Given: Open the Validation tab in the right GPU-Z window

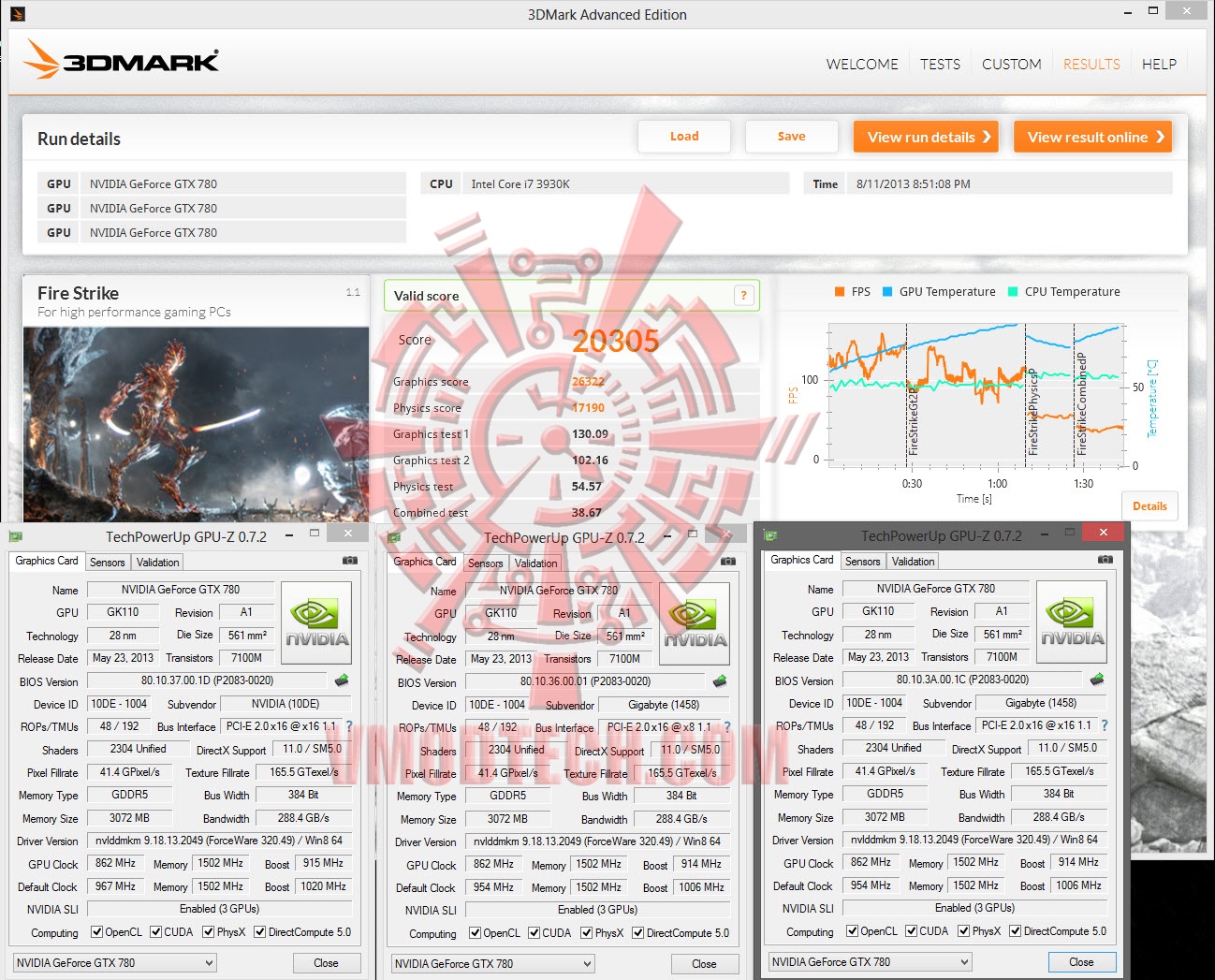Looking at the screenshot, I should (x=913, y=562).
